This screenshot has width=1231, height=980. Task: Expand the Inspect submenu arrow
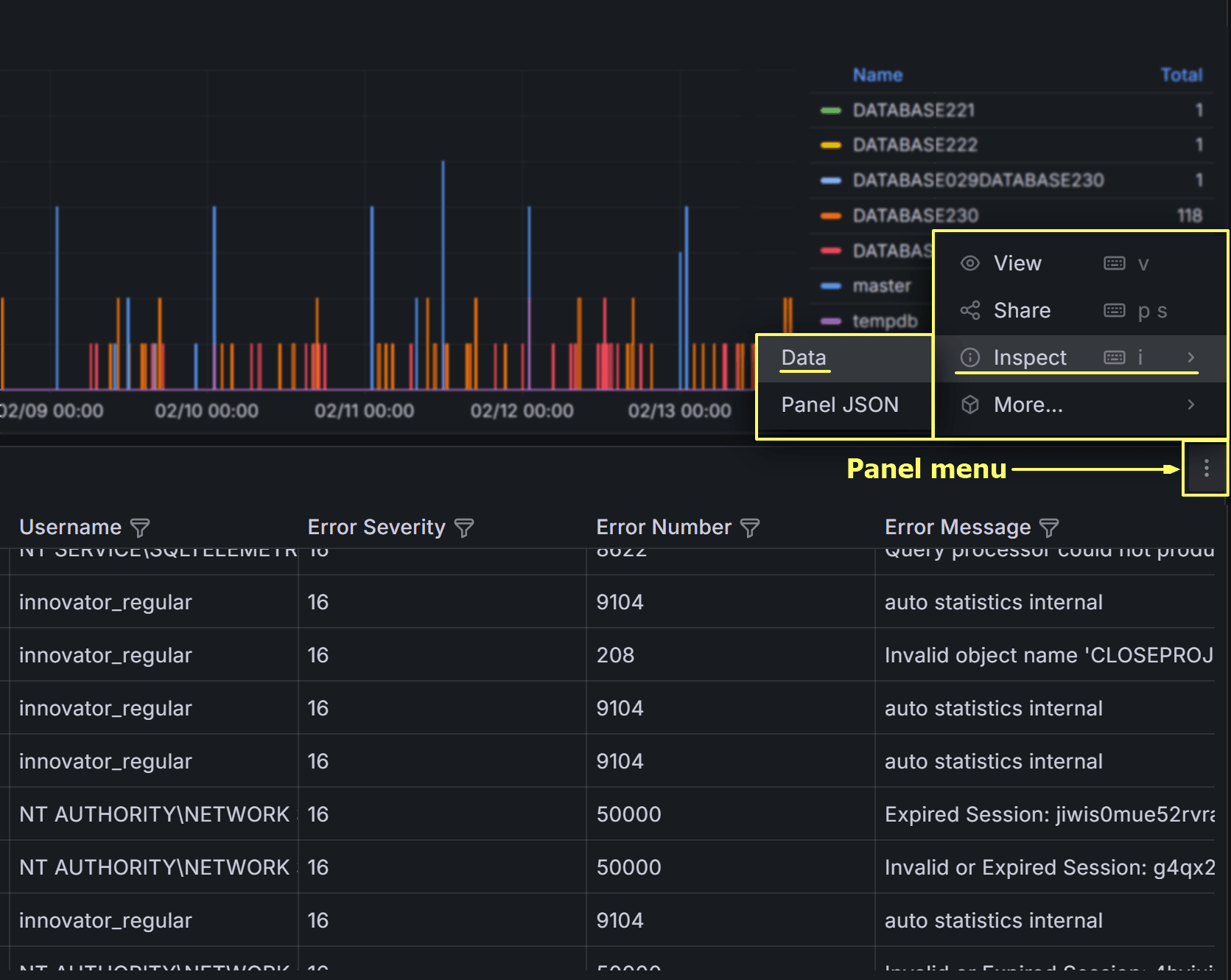[1190, 357]
